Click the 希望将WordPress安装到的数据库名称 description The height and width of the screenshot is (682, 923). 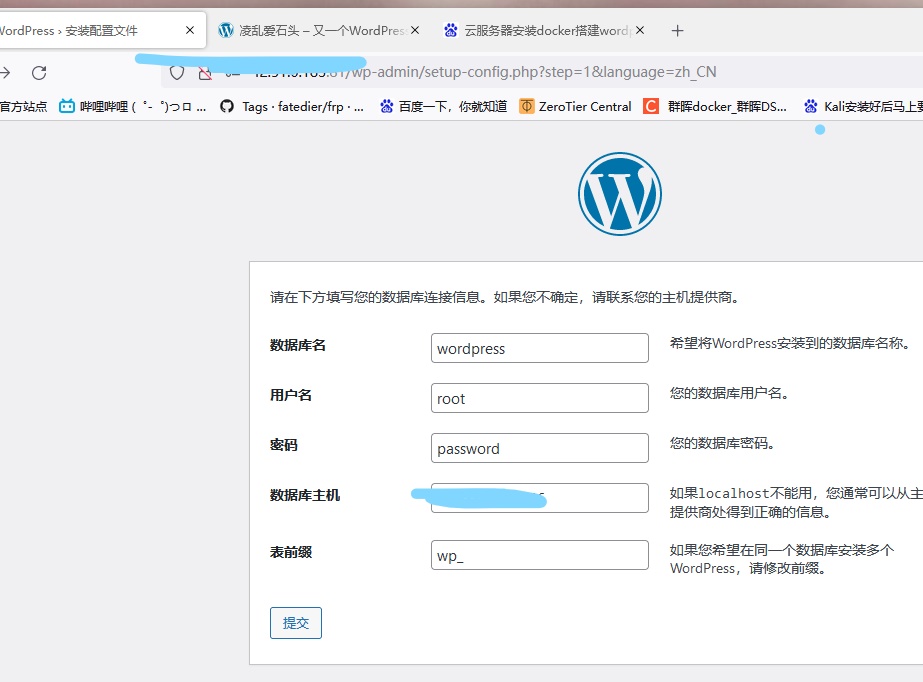point(790,343)
